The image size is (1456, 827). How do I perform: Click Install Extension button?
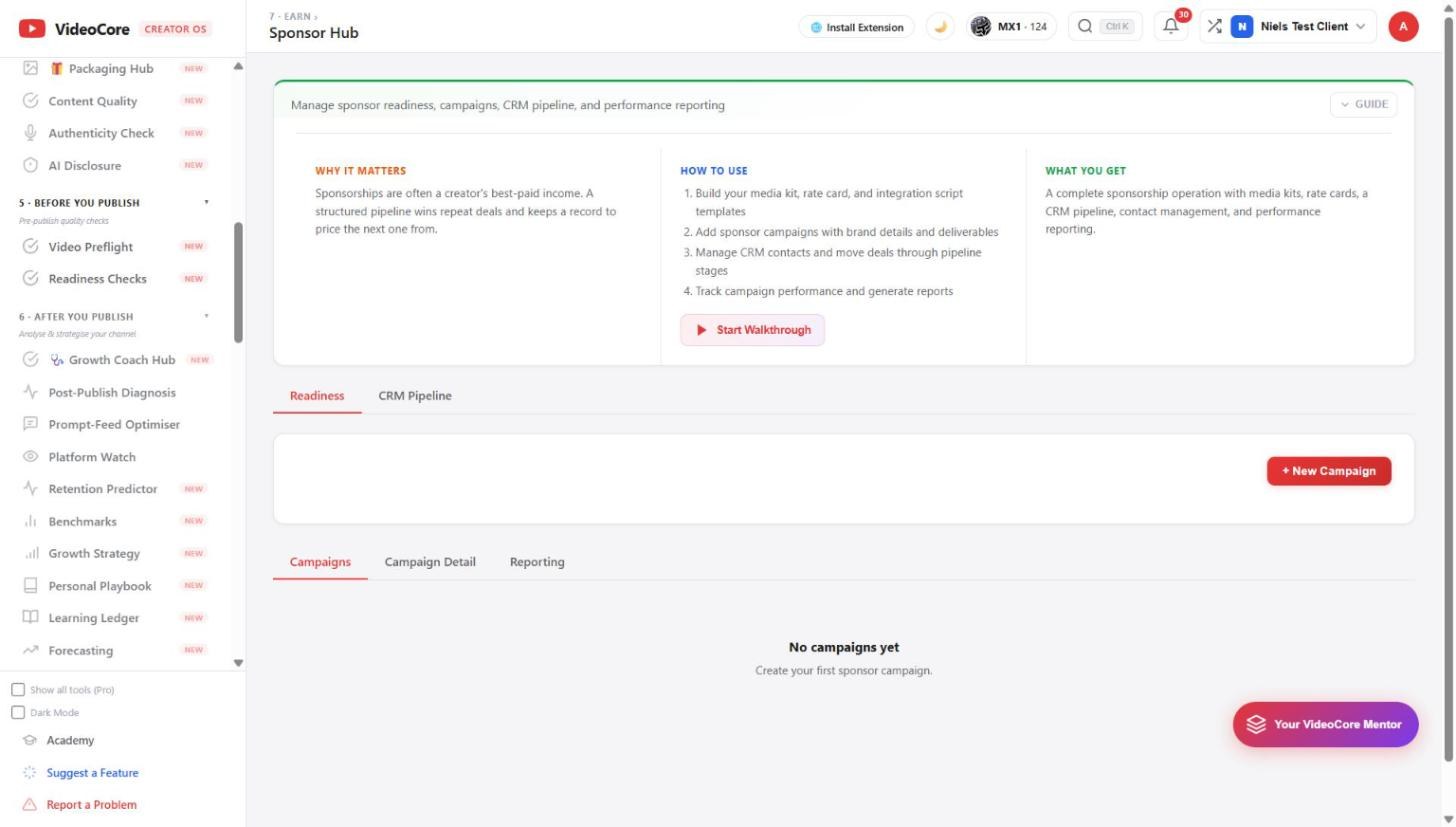[856, 27]
